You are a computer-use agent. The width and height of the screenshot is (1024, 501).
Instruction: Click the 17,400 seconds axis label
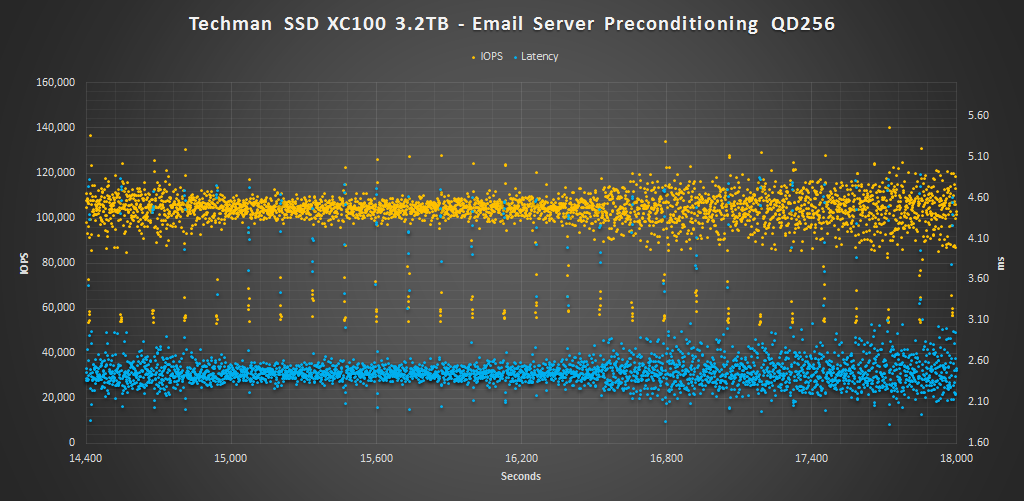pyautogui.click(x=811, y=459)
